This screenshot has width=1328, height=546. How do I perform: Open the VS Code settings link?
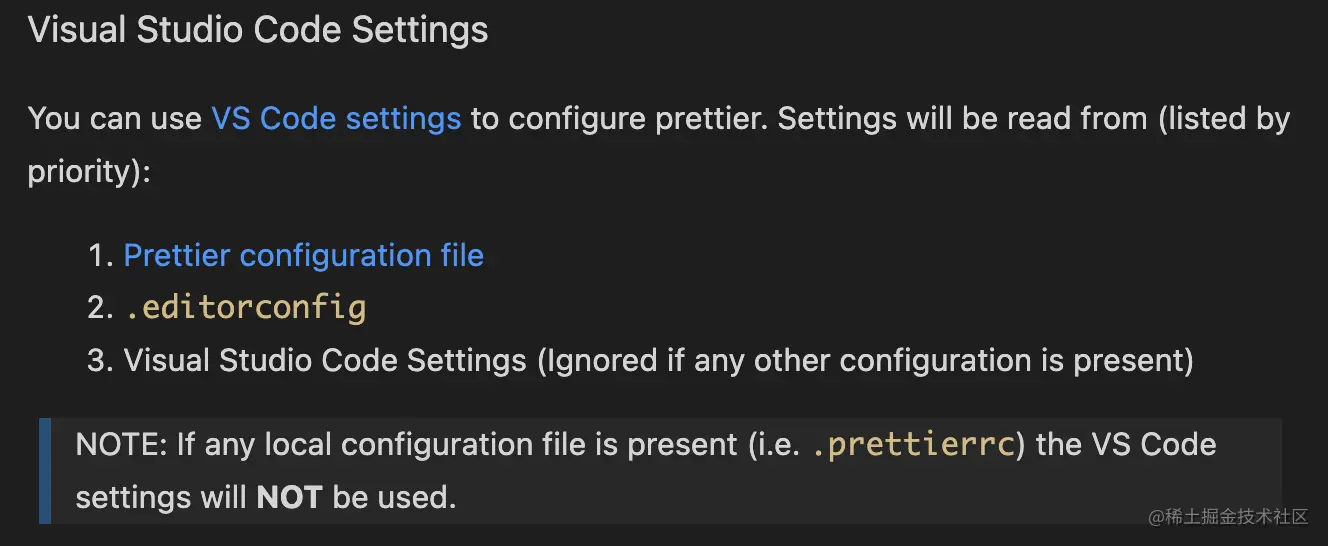tap(336, 119)
